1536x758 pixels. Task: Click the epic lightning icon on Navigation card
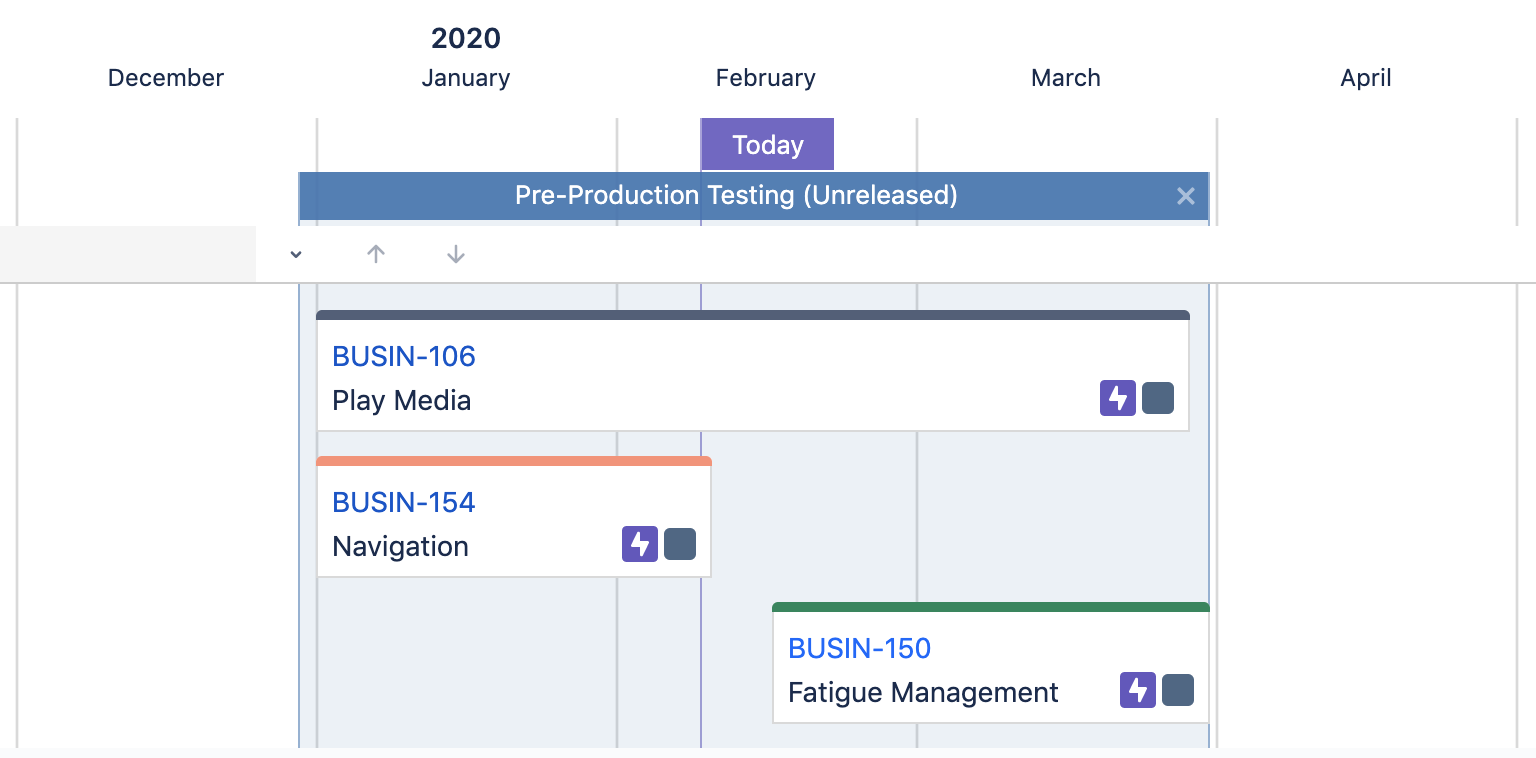pos(639,544)
